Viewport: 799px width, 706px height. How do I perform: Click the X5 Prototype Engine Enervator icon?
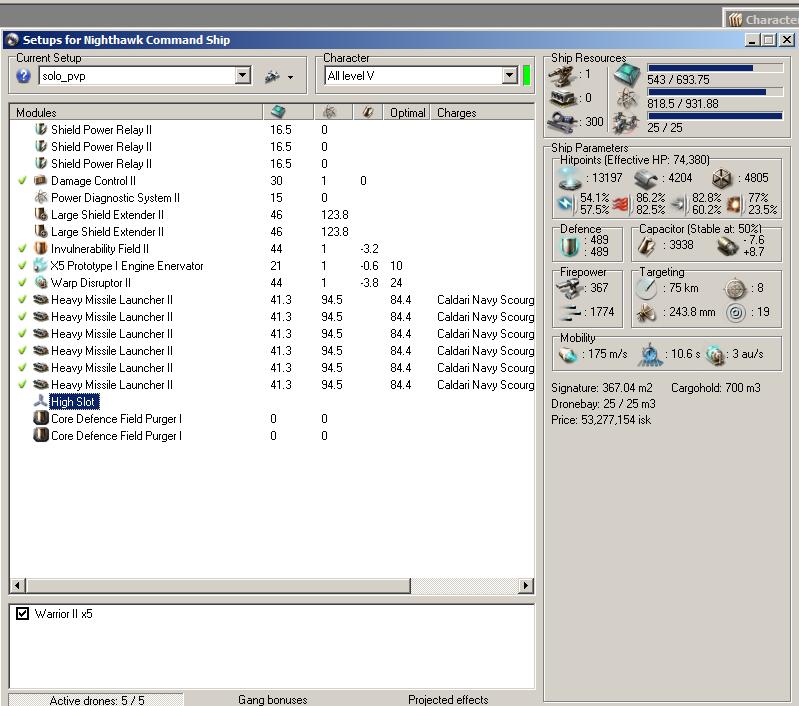[x=40, y=266]
